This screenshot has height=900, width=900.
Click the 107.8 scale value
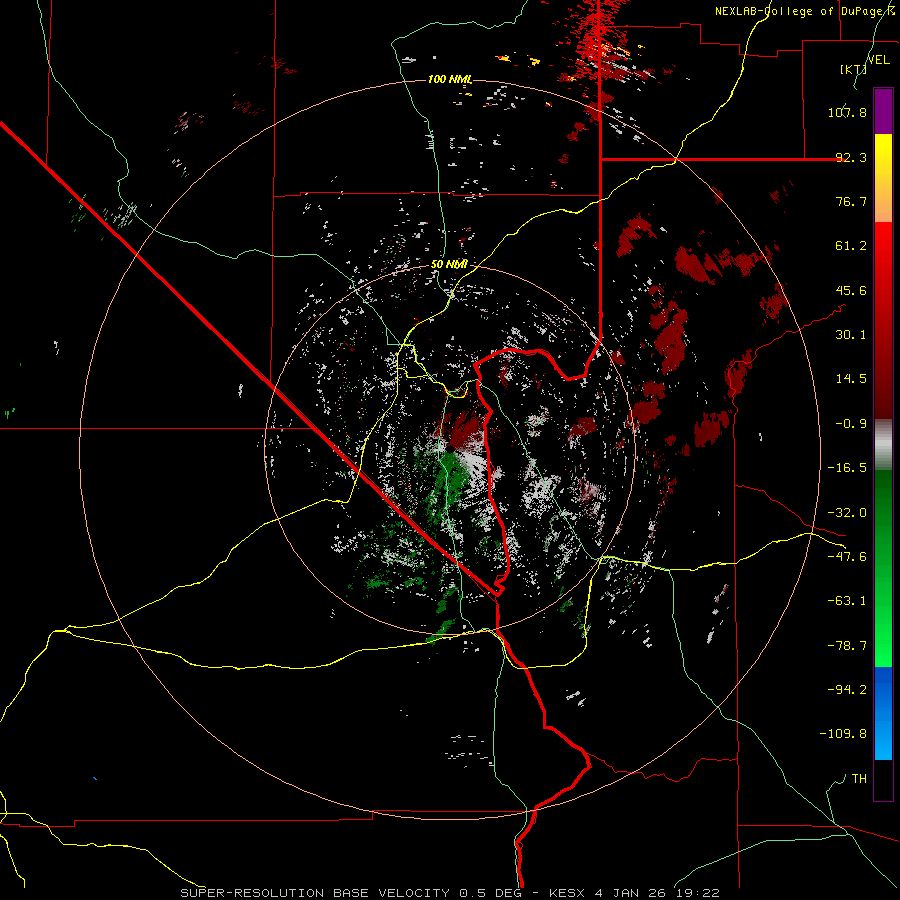pyautogui.click(x=847, y=112)
